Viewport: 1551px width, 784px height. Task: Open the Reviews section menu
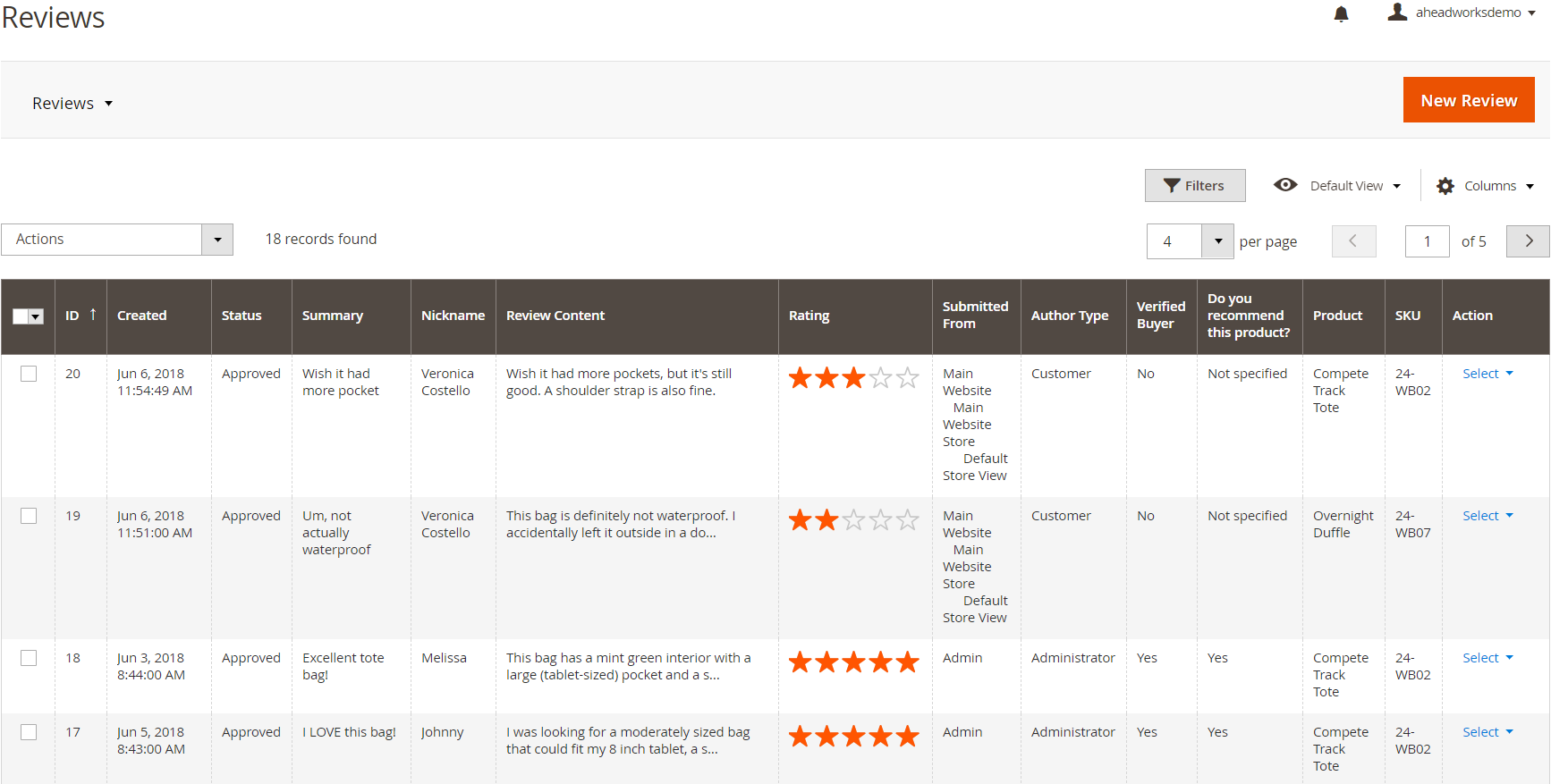click(x=72, y=104)
